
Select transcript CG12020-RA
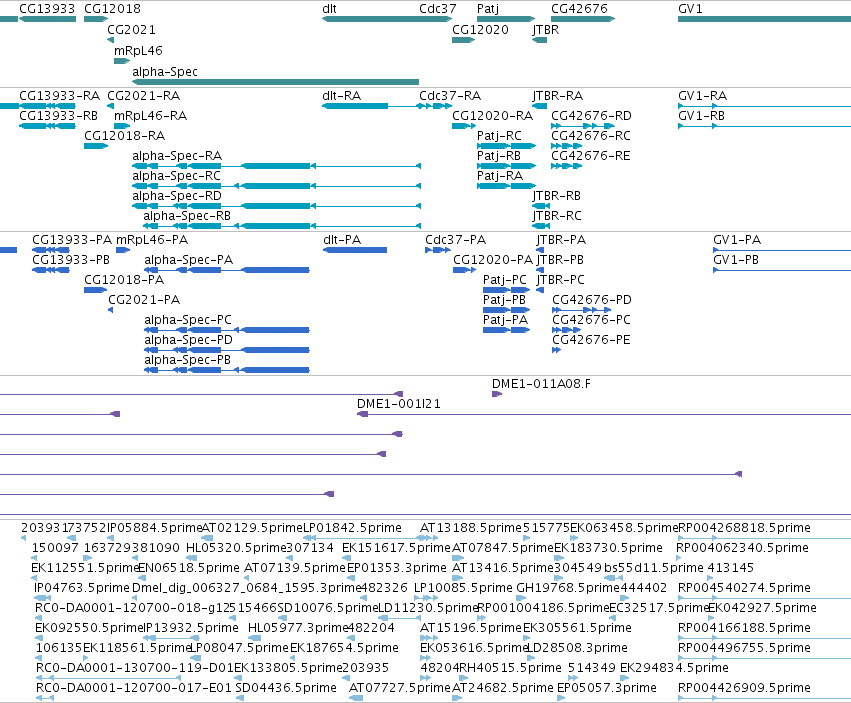pyautogui.click(x=463, y=126)
